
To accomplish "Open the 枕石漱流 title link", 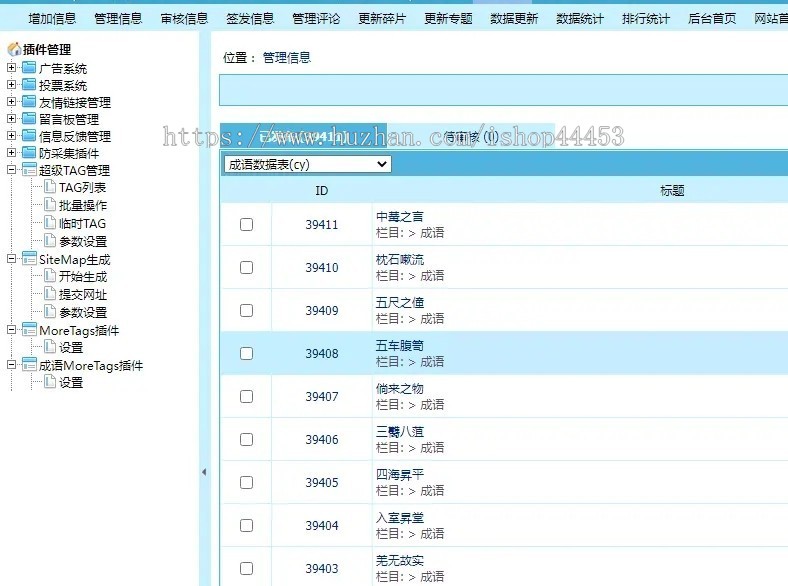I will [400, 259].
